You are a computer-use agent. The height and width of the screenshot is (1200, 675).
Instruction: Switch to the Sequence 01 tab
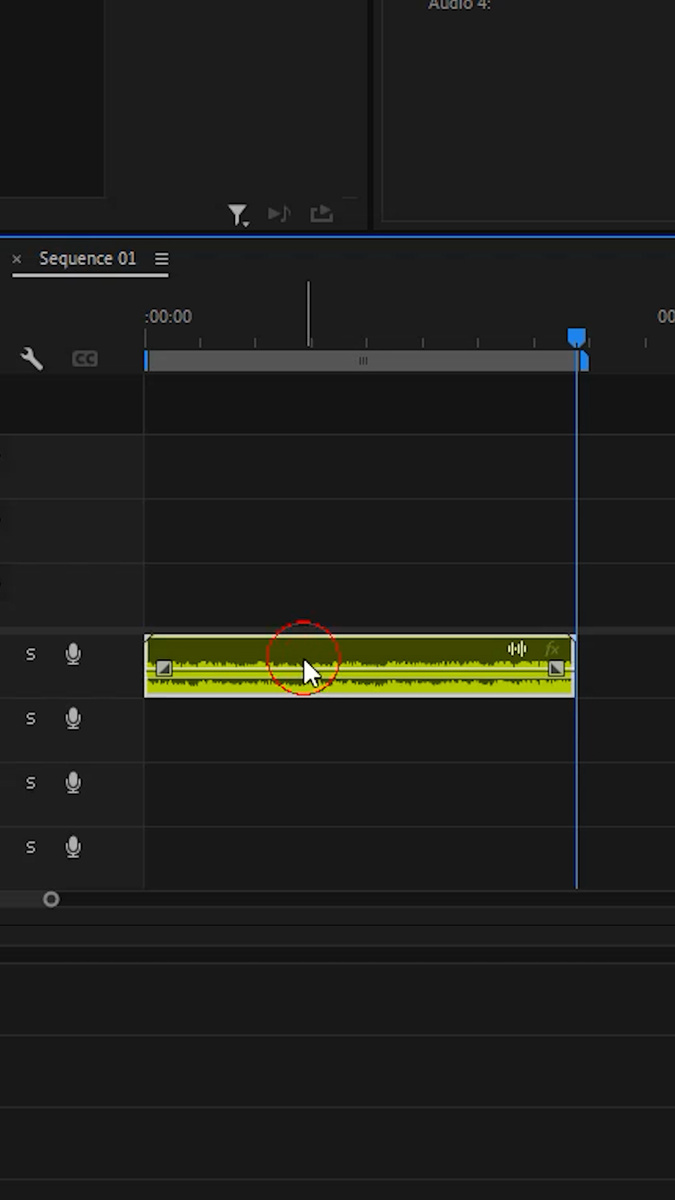(87, 258)
